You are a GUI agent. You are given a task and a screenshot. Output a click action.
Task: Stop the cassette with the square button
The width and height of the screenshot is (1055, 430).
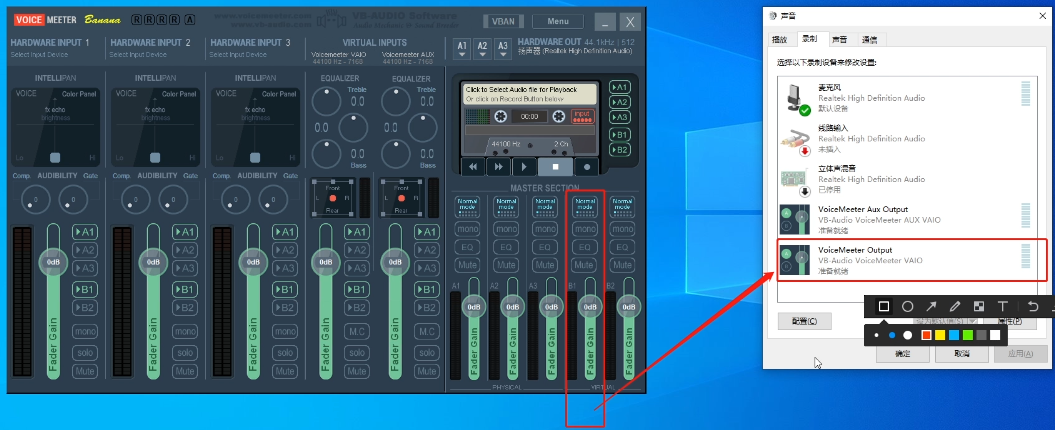[555, 166]
